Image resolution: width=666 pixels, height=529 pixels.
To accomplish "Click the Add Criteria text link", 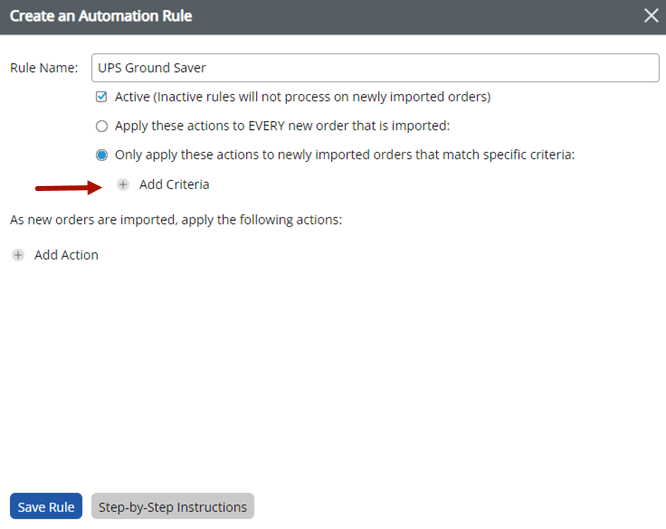I will (174, 185).
